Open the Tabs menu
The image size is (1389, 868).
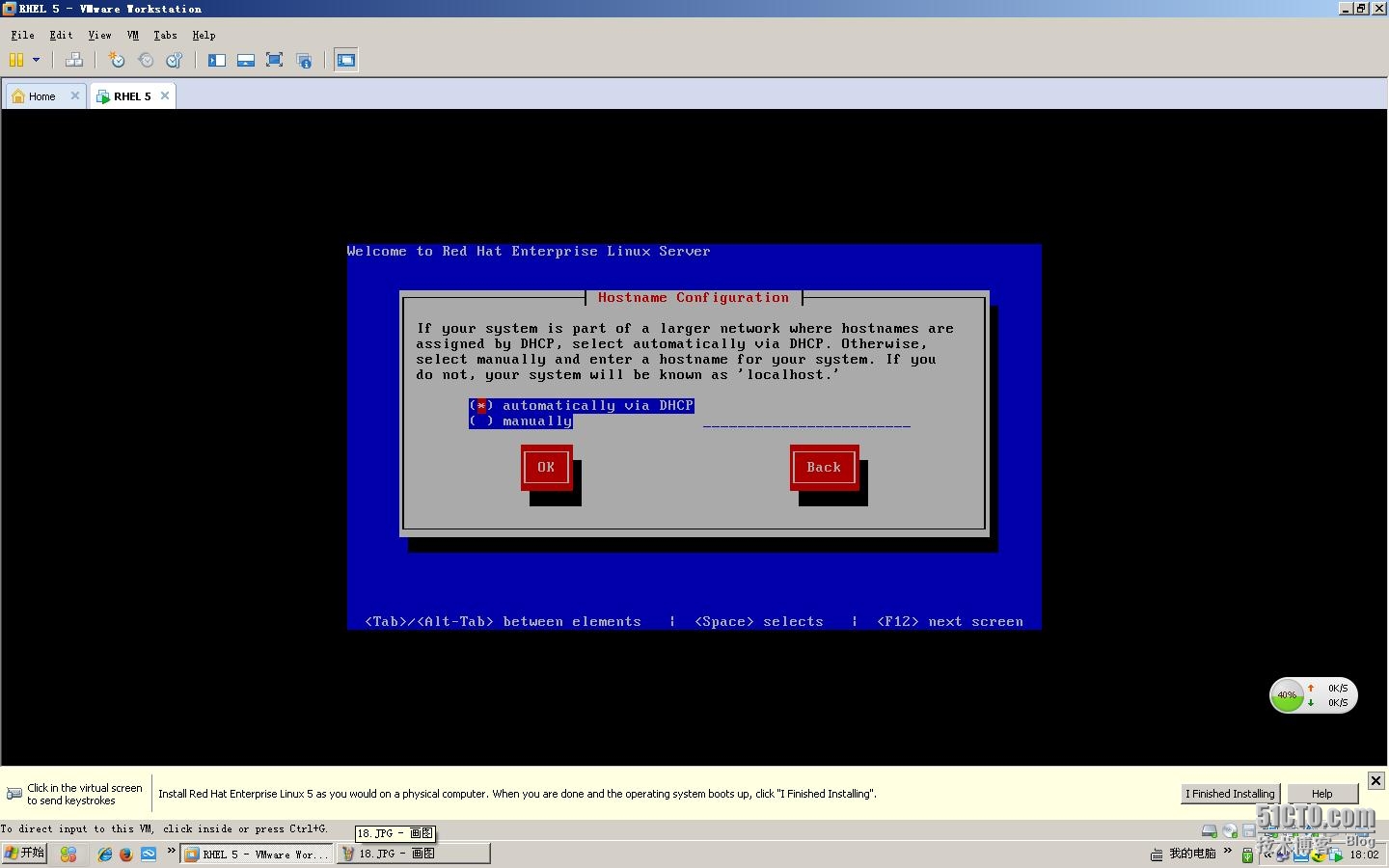165,35
